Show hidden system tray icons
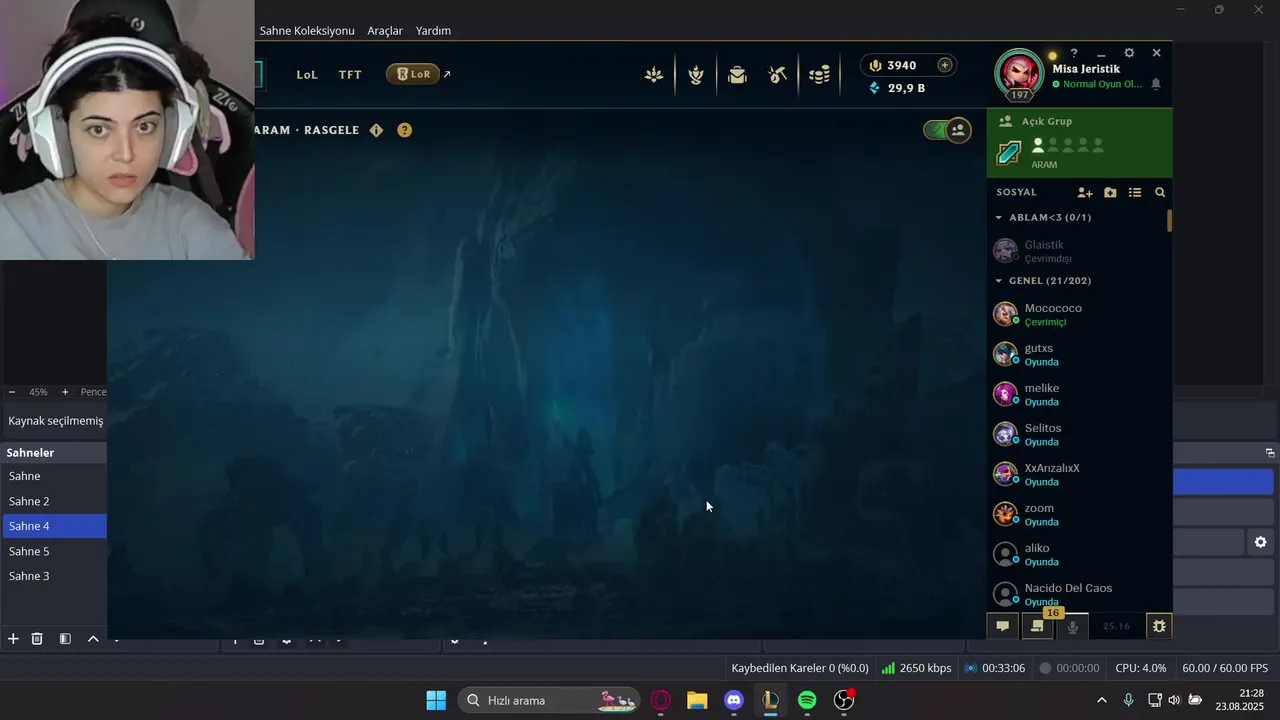Screen dimensions: 1280x720 pyautogui.click(x=1102, y=700)
